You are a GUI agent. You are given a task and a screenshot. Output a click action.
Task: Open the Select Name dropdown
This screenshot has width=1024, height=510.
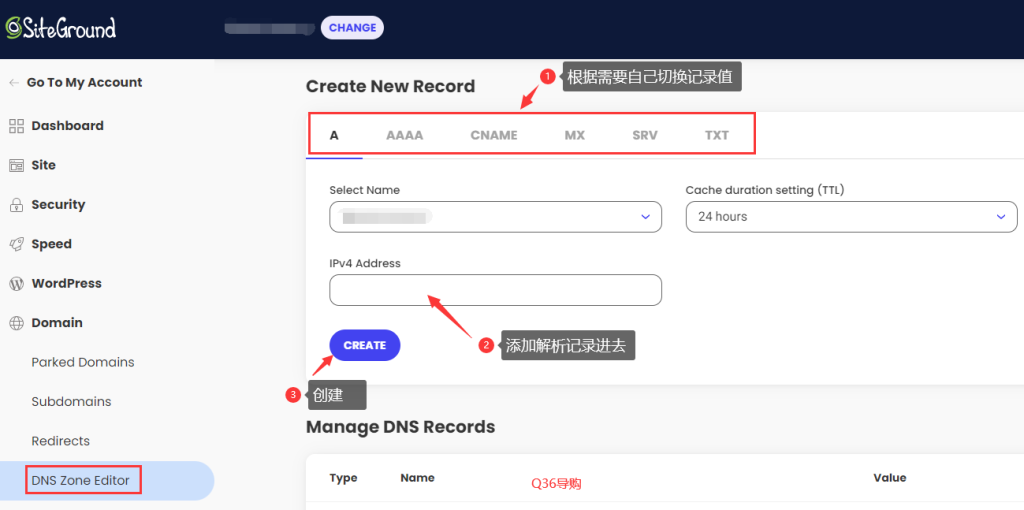[496, 217]
